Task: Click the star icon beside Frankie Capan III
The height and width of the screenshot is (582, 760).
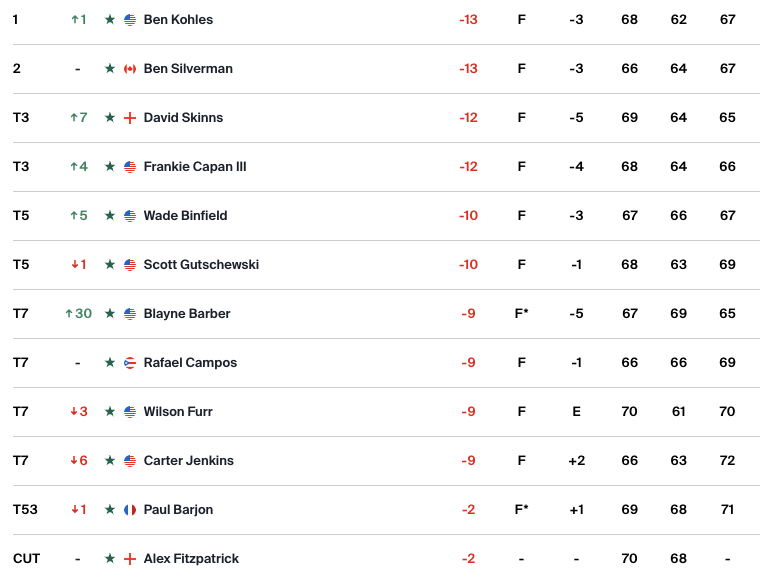Action: pyautogui.click(x=110, y=166)
